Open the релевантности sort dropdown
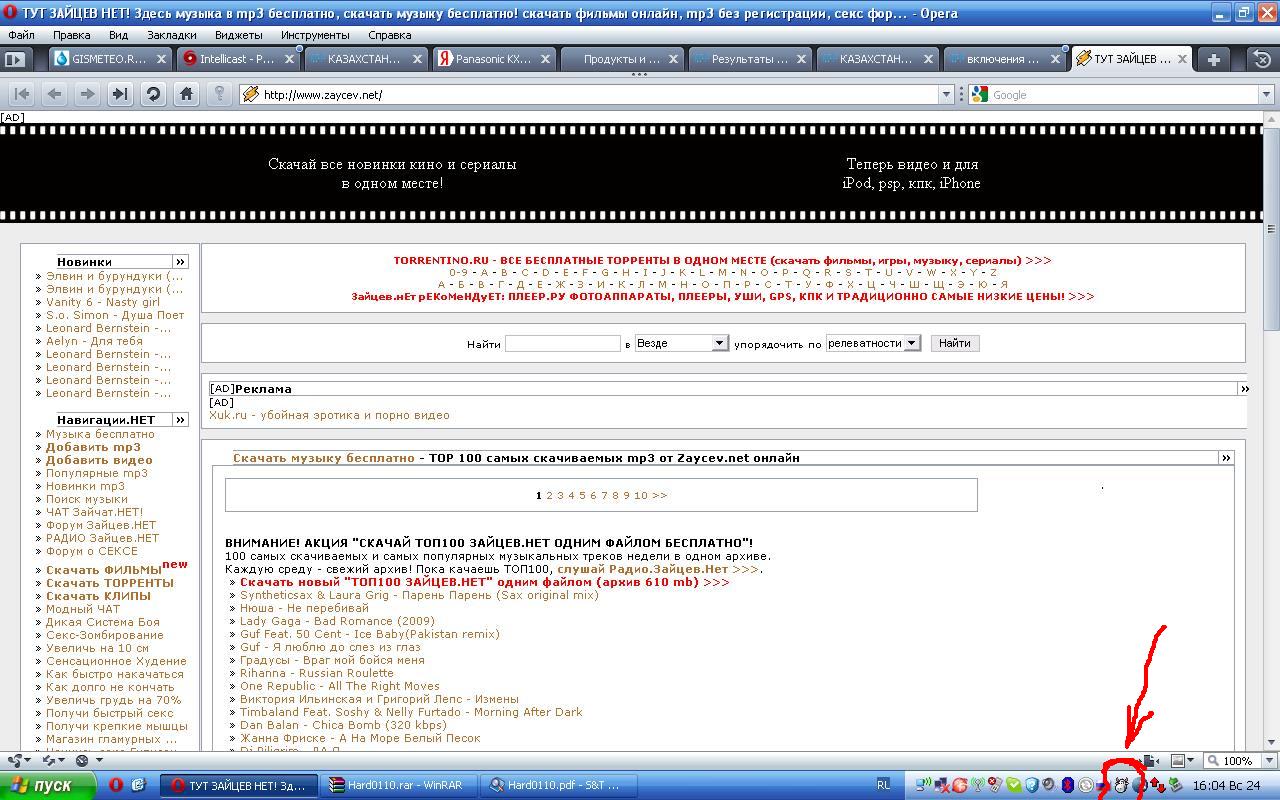1280x800 pixels. [x=872, y=343]
